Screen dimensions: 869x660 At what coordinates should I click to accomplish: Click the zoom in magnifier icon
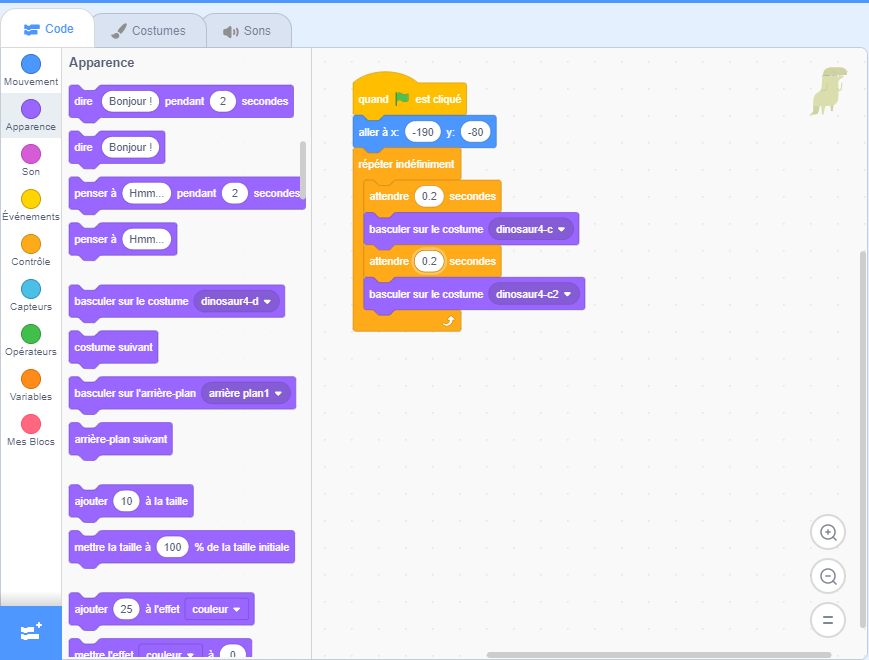pyautogui.click(x=827, y=532)
